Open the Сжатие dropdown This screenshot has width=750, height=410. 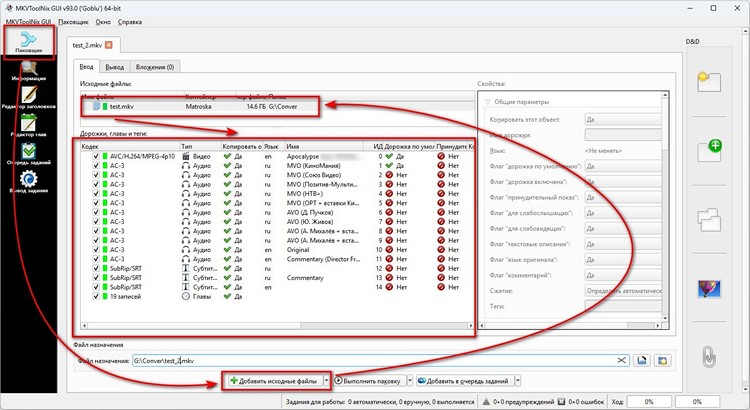pos(623,290)
